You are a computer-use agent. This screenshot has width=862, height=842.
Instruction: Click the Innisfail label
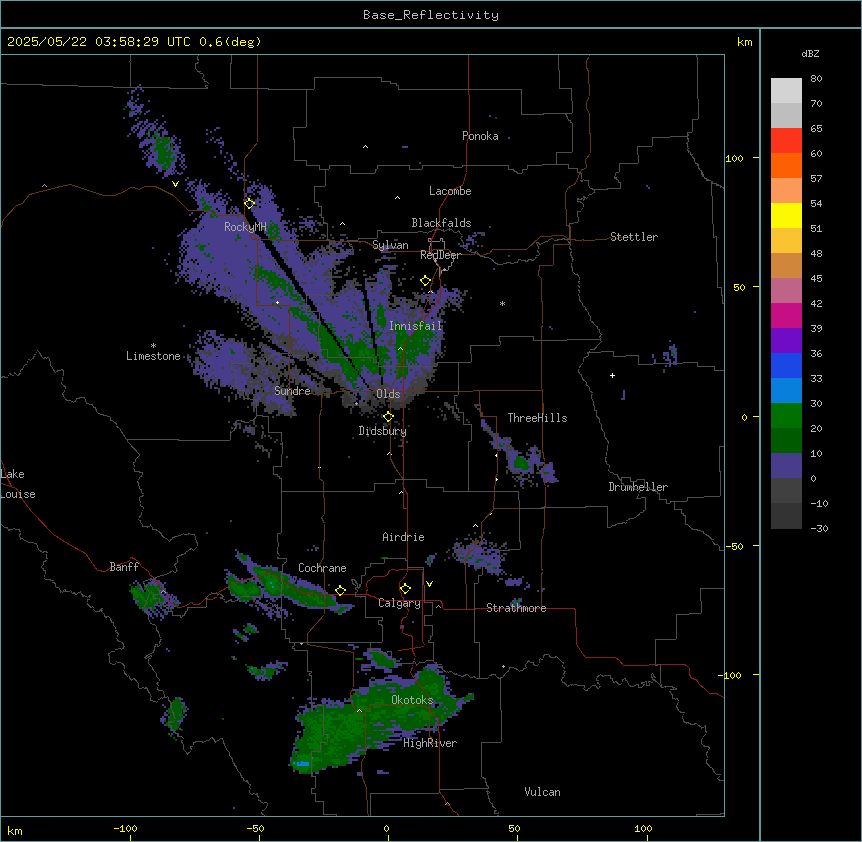416,326
